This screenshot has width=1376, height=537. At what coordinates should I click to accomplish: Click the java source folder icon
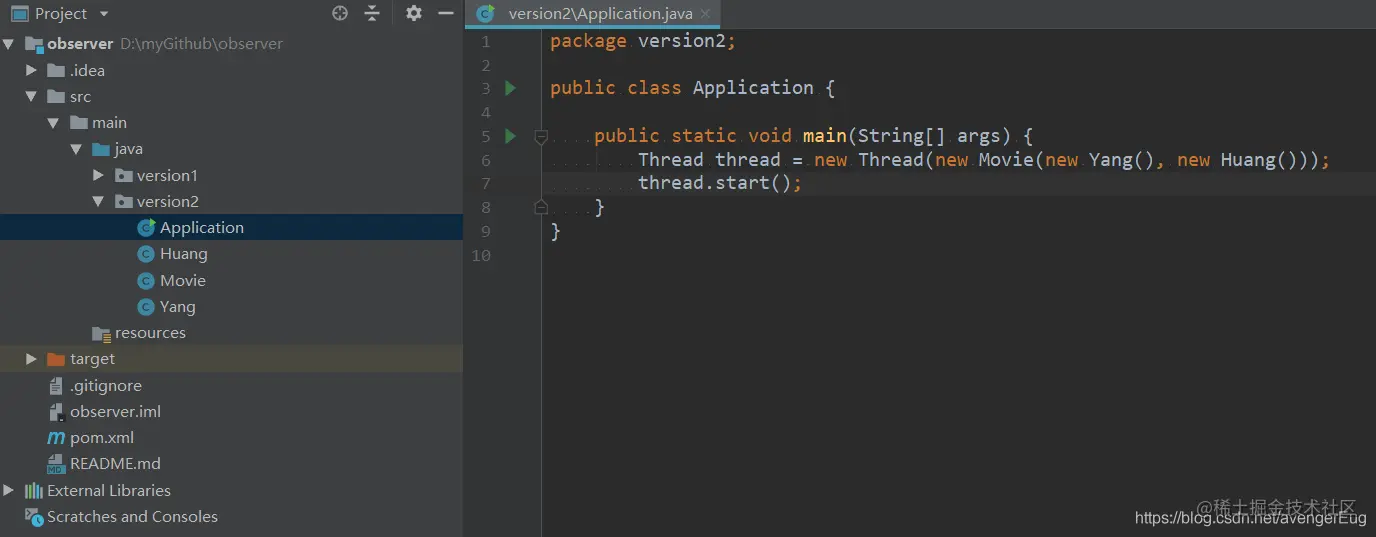101,149
